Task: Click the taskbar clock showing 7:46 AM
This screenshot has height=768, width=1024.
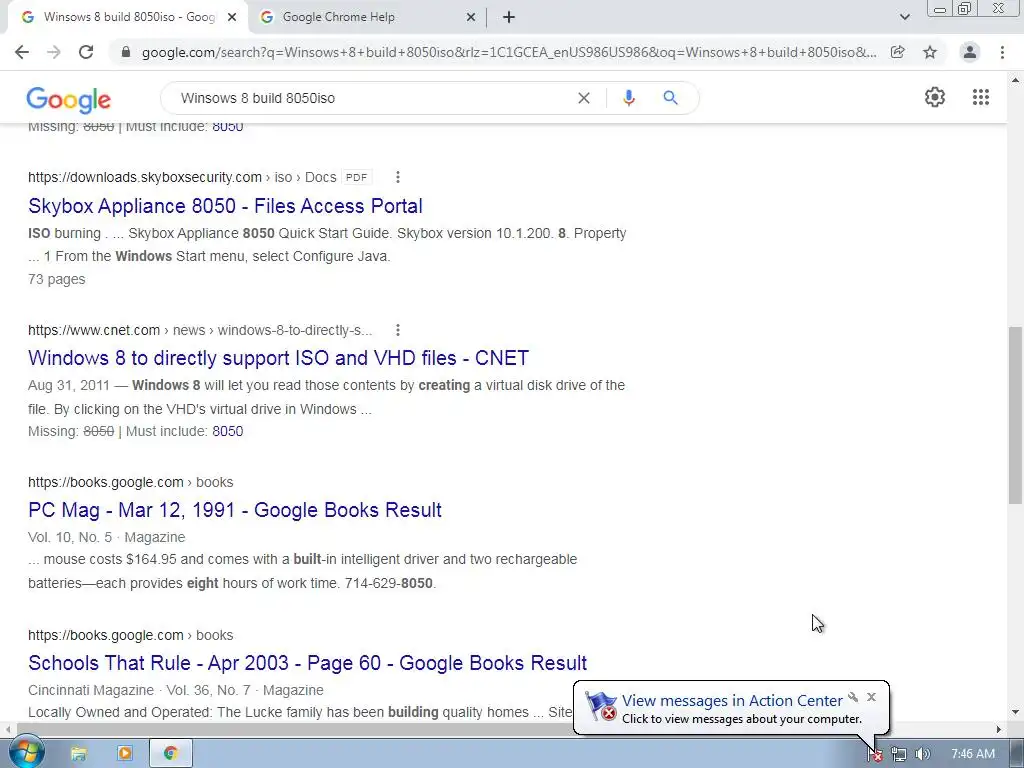Action: tap(973, 754)
